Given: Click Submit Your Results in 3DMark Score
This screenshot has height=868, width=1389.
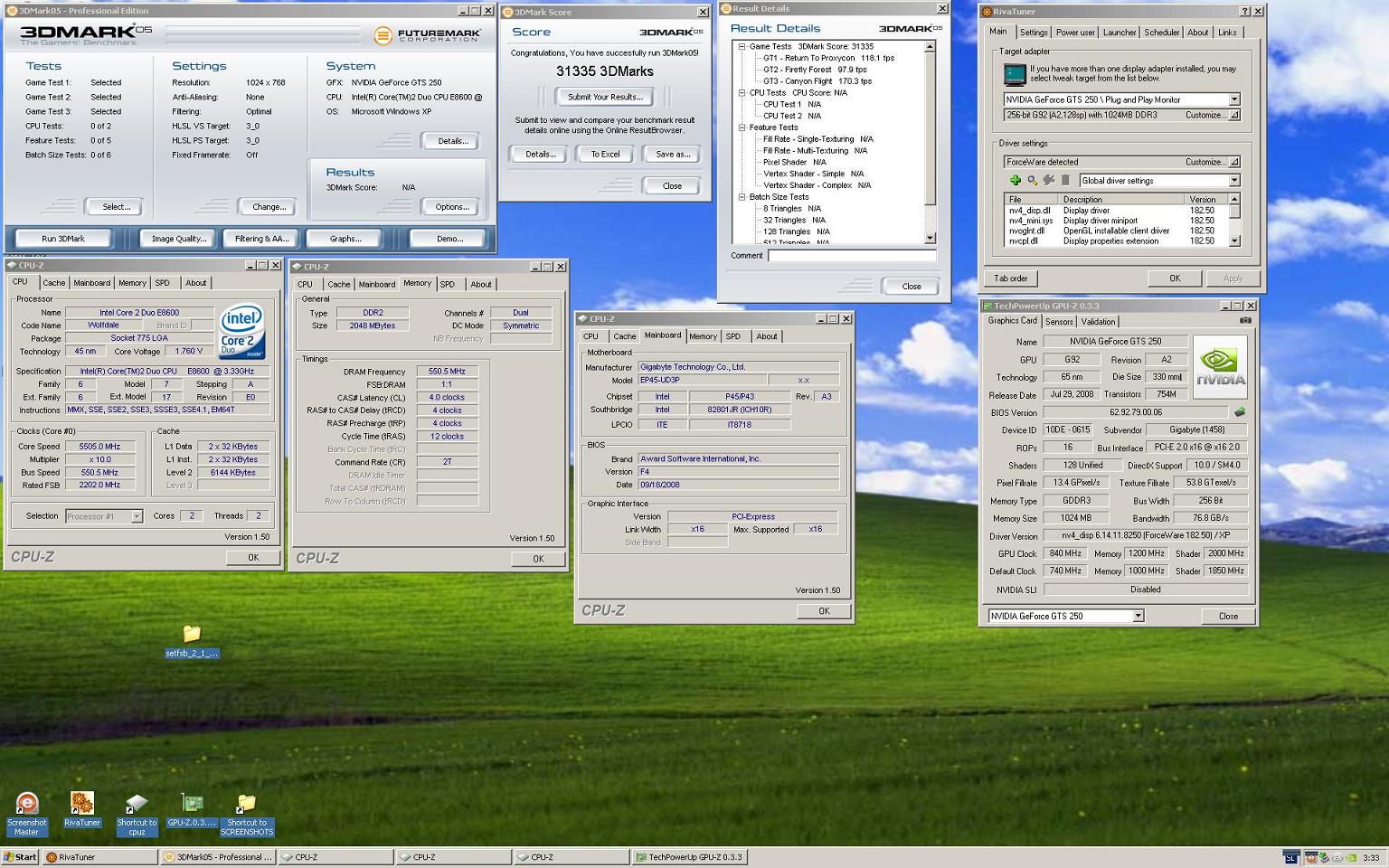Looking at the screenshot, I should pos(605,97).
